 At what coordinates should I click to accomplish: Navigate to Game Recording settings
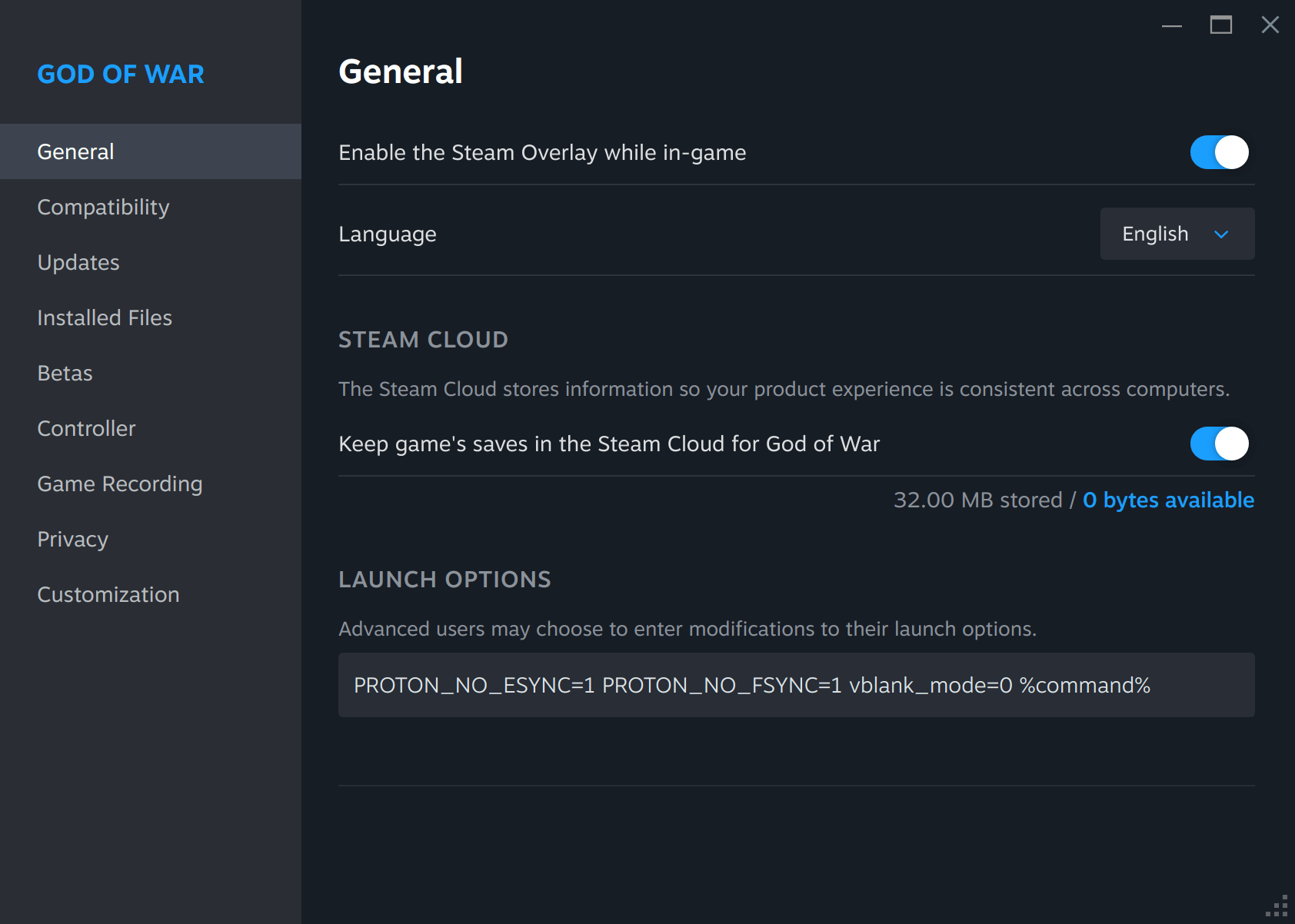point(120,484)
